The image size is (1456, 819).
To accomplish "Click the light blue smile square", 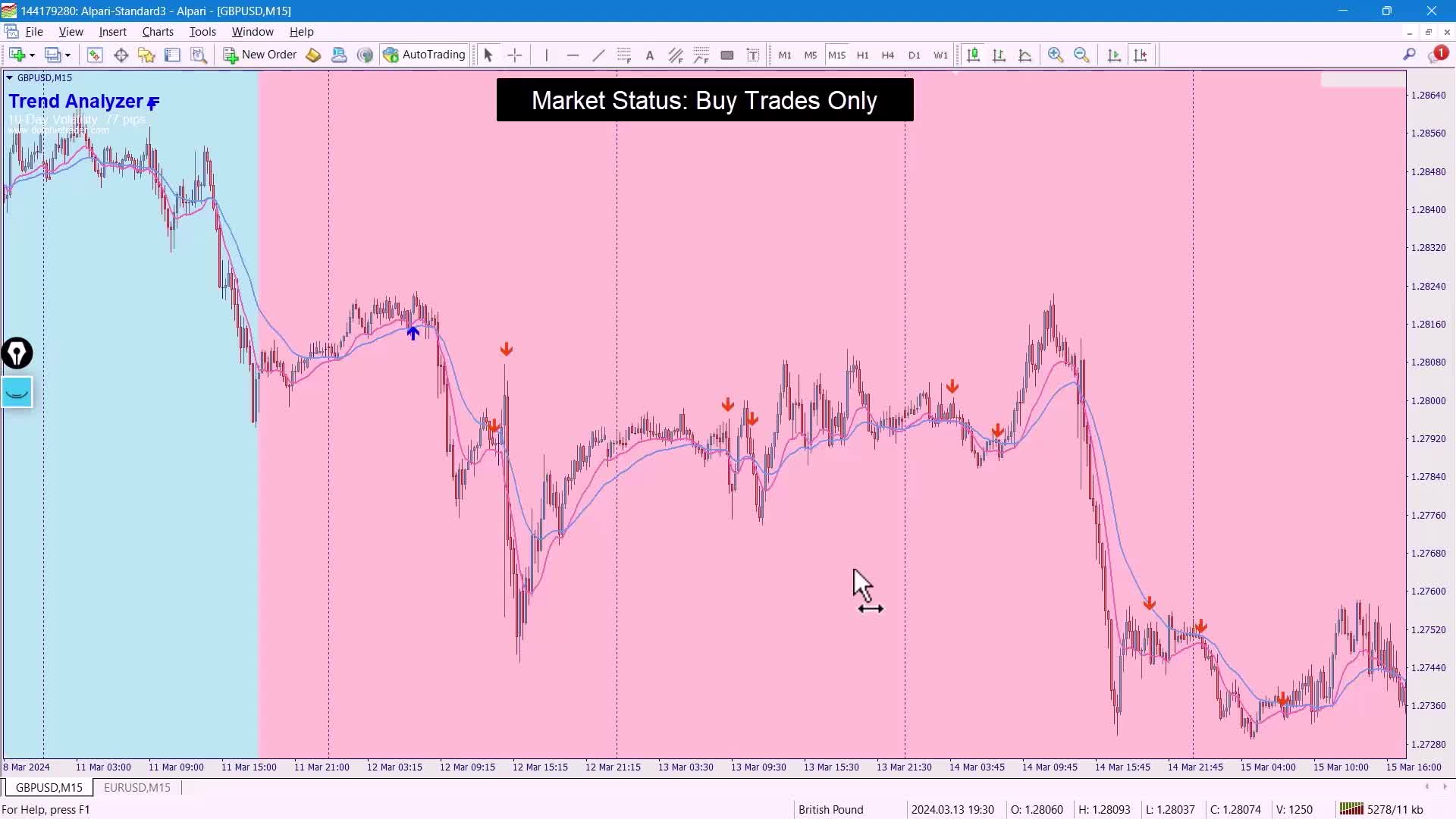I will pos(17,392).
